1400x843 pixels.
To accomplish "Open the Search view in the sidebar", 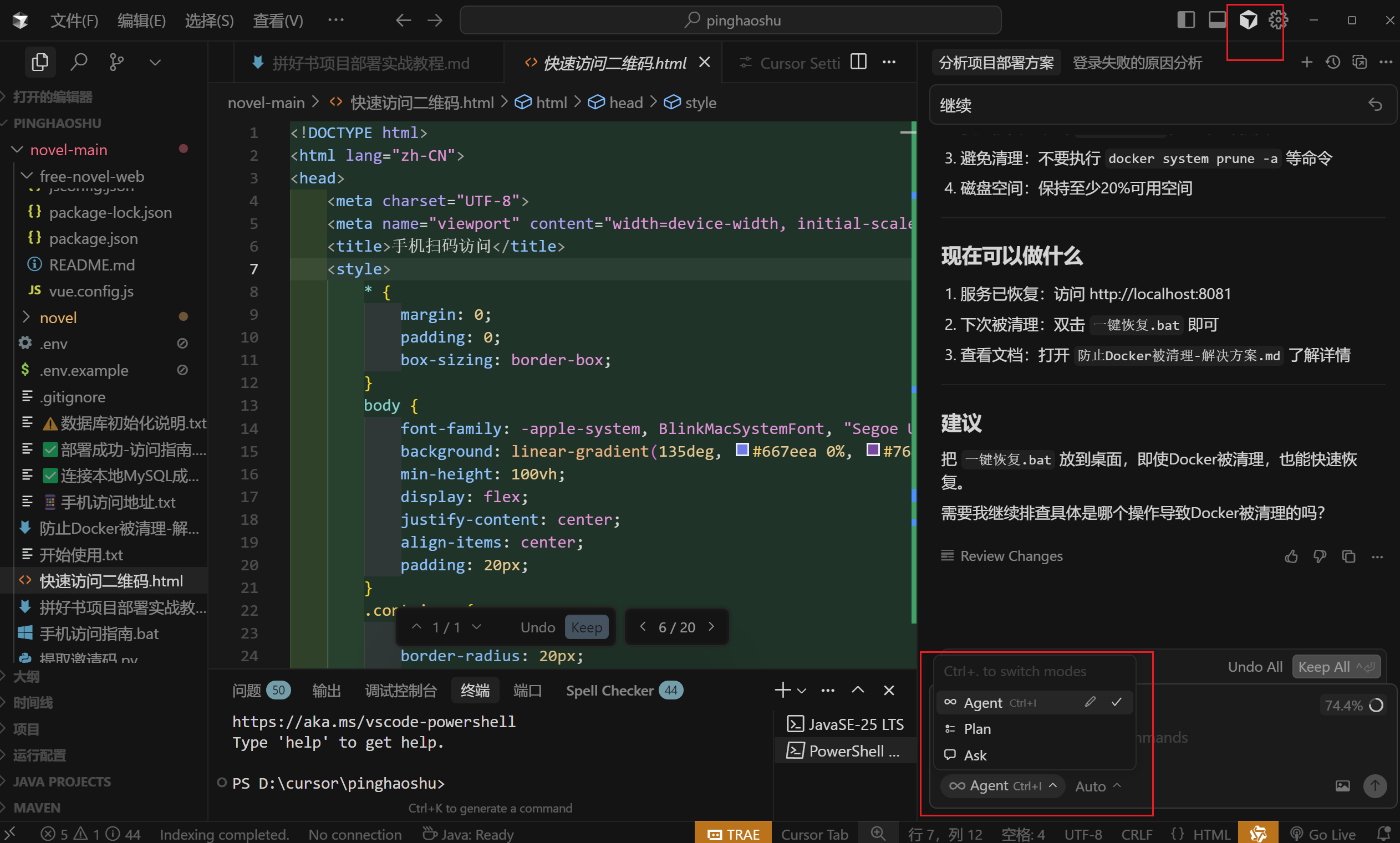I will tap(78, 62).
